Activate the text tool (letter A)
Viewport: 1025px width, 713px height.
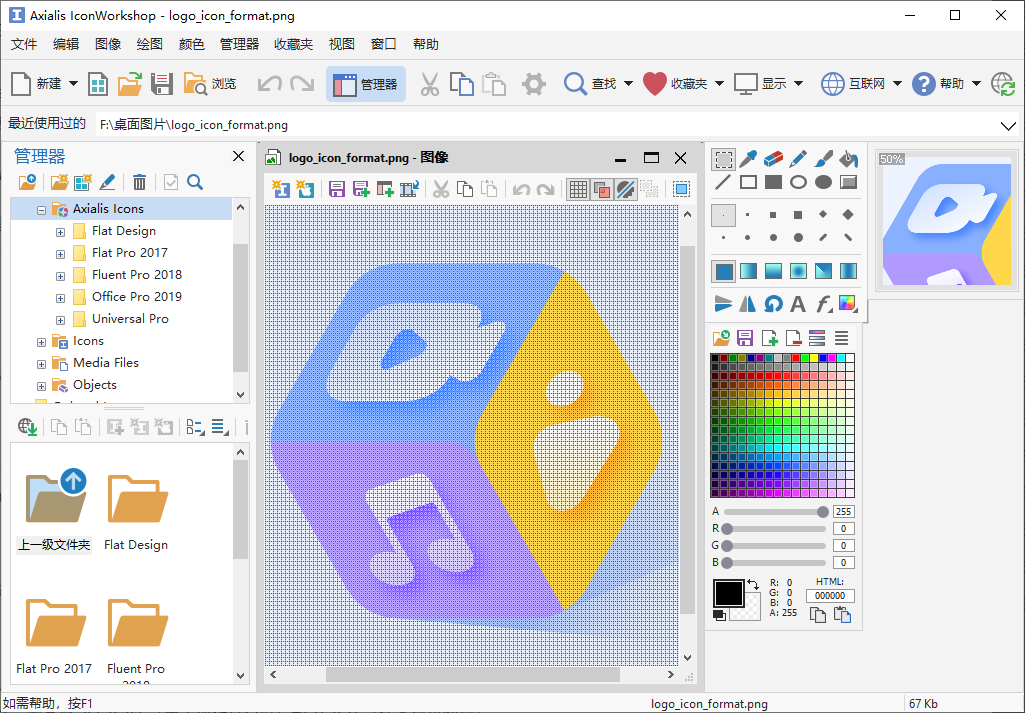[798, 304]
